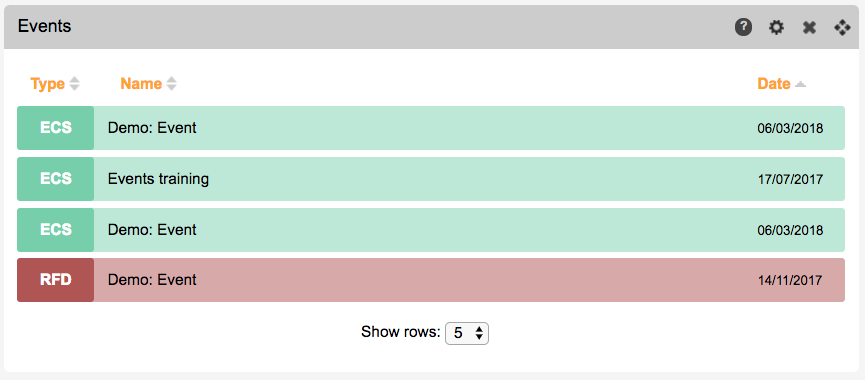Open Events widget settings gear

[776, 27]
